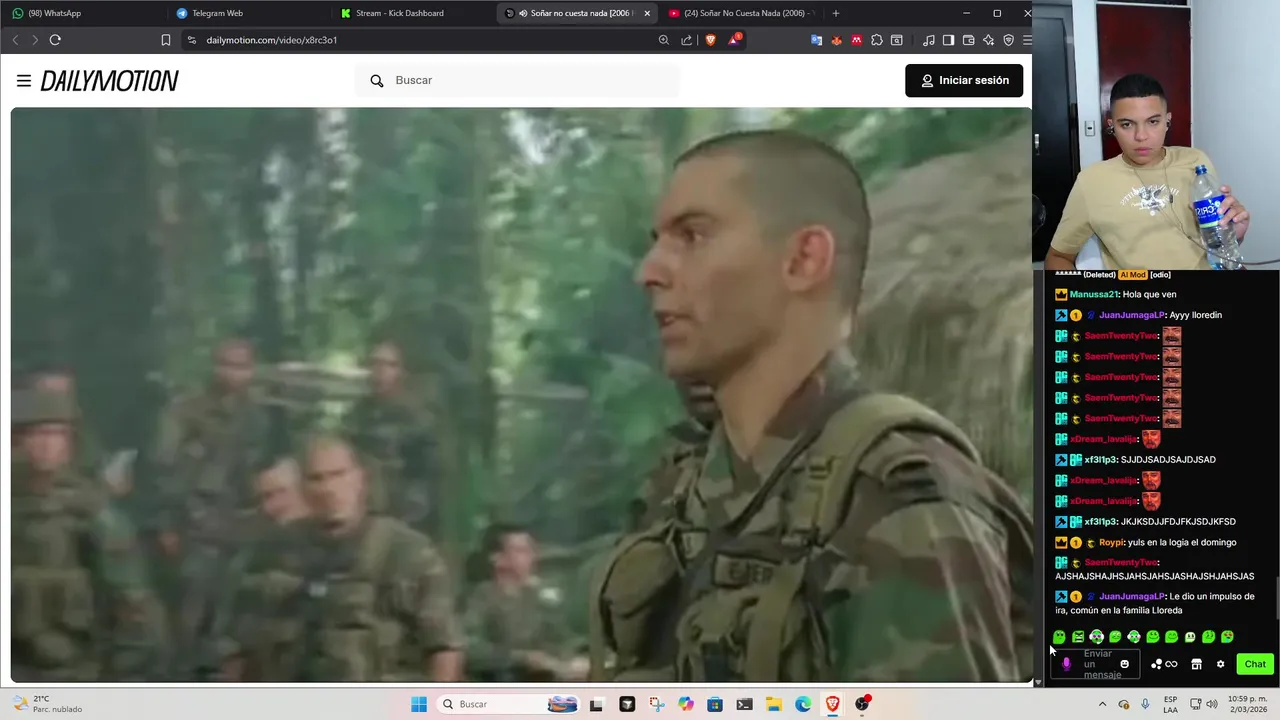Switch to the WhatsApp browser tab

[80, 13]
